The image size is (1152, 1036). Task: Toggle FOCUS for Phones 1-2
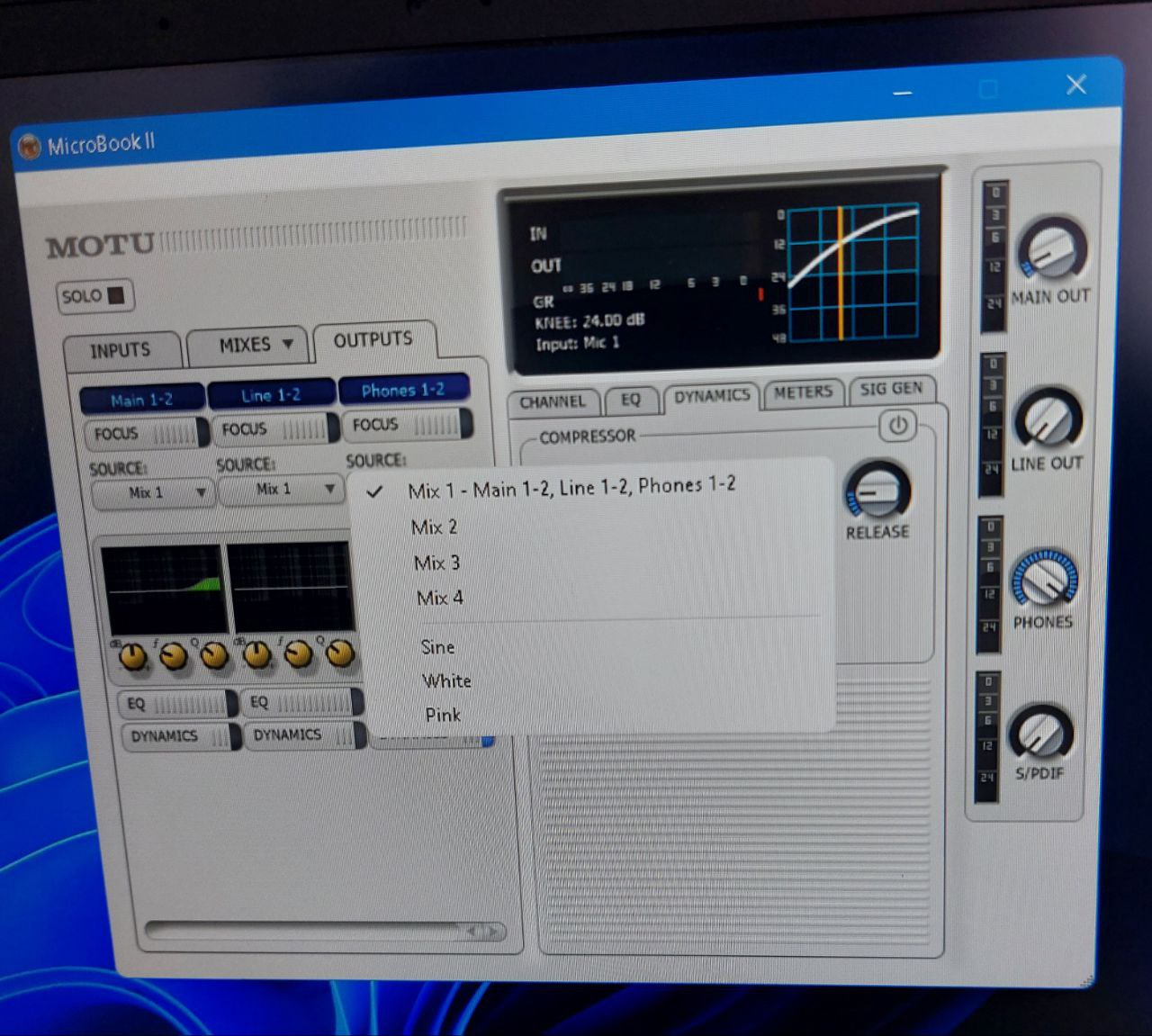406,424
